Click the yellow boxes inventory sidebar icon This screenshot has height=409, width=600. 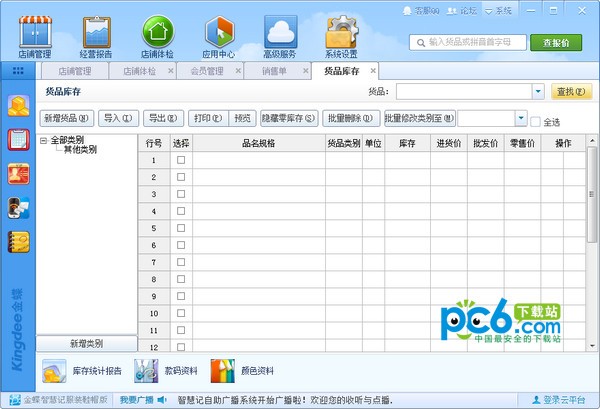tap(18, 105)
